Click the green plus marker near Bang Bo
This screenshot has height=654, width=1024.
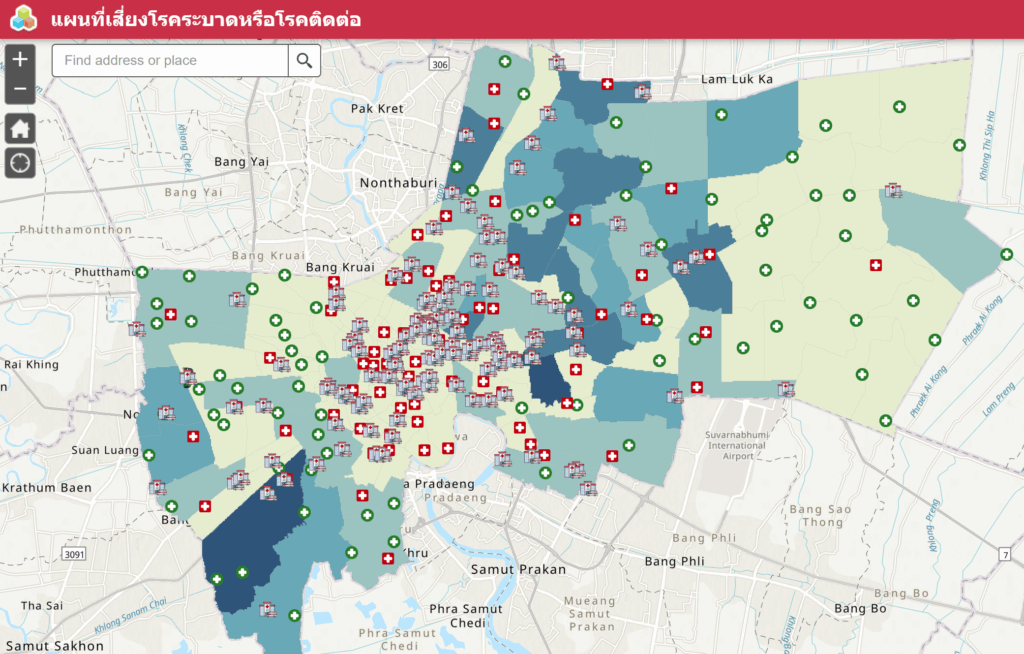click(x=885, y=419)
